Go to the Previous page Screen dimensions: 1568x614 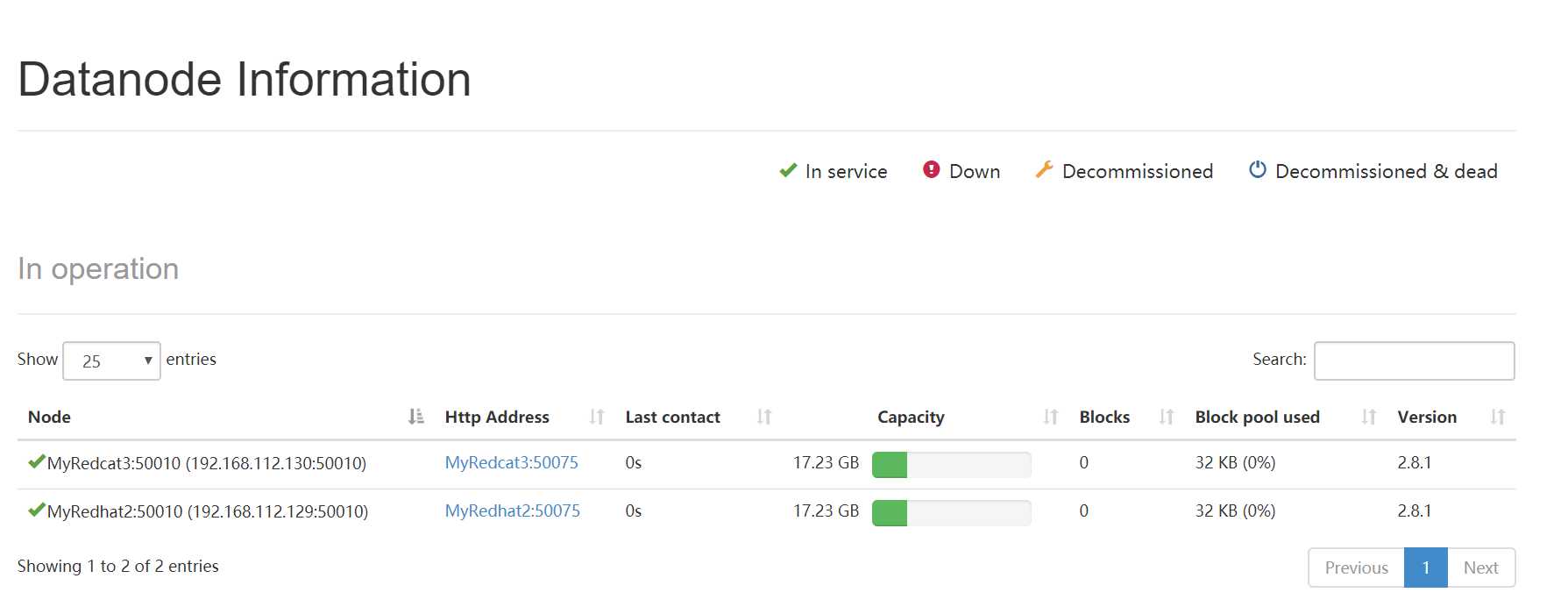tap(1356, 568)
